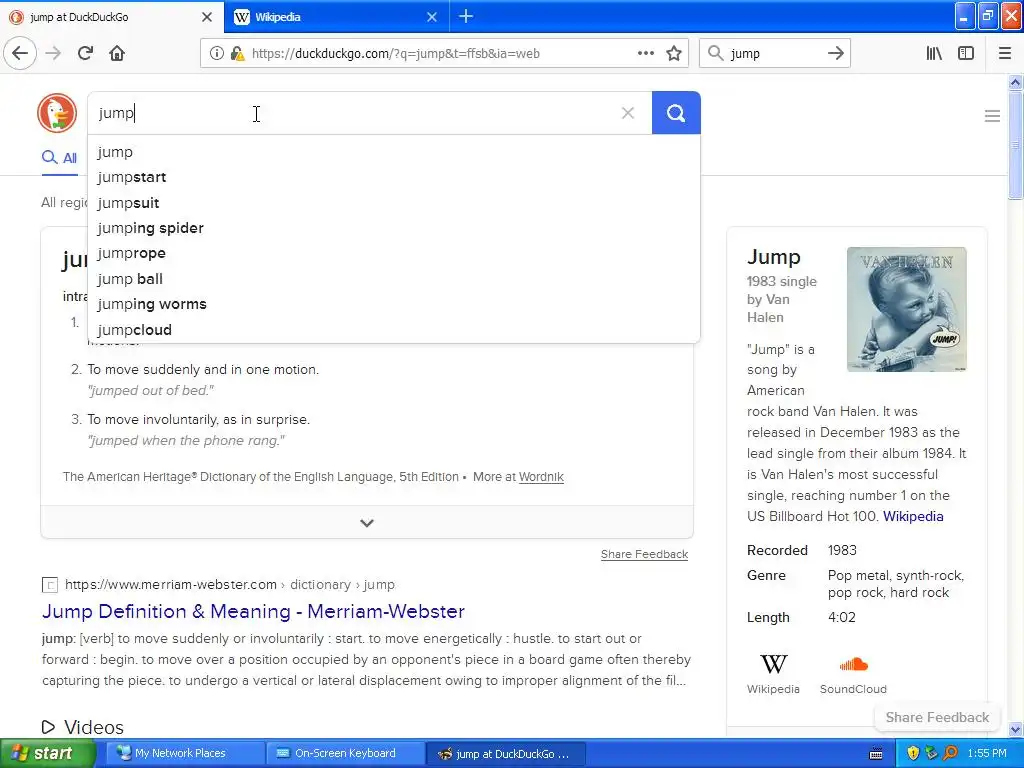Viewport: 1024px width, 768px height.
Task: Open the Wordnik link
Action: point(541,477)
